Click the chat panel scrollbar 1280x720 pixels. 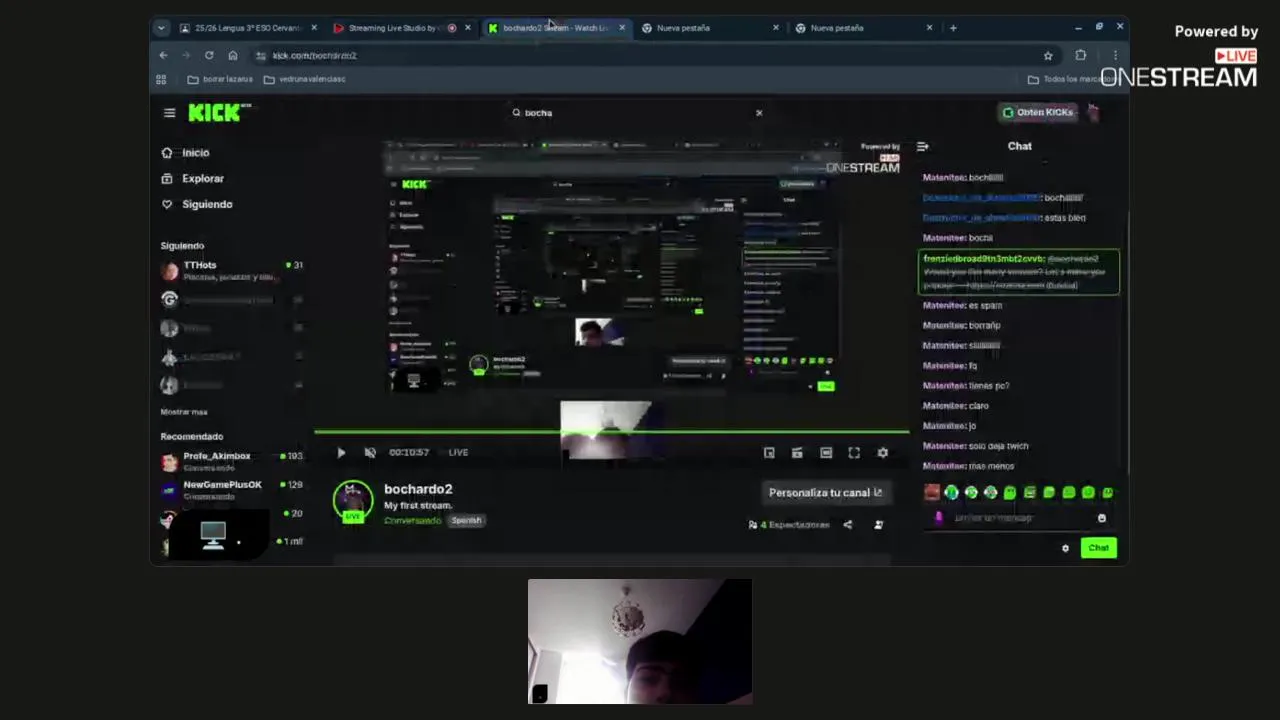(1126, 340)
